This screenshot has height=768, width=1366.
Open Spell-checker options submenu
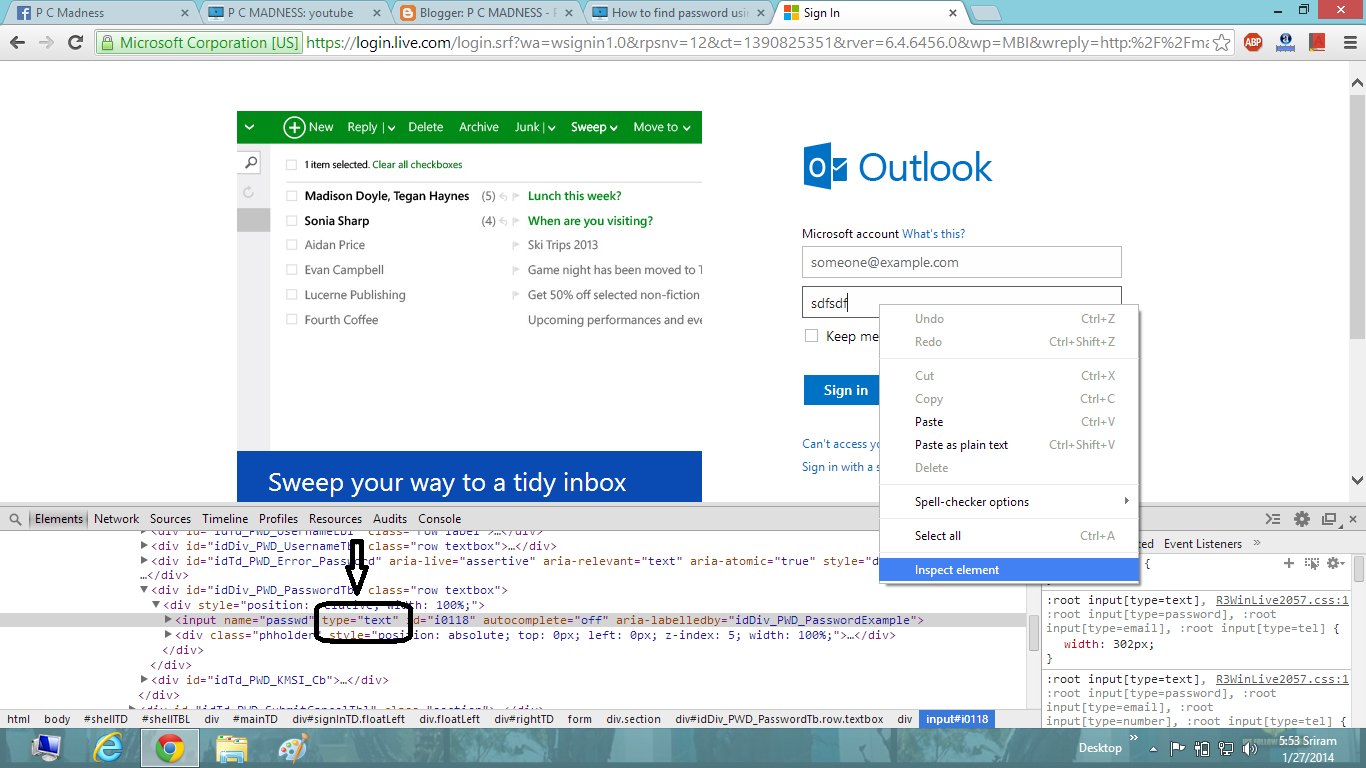(x=1009, y=502)
